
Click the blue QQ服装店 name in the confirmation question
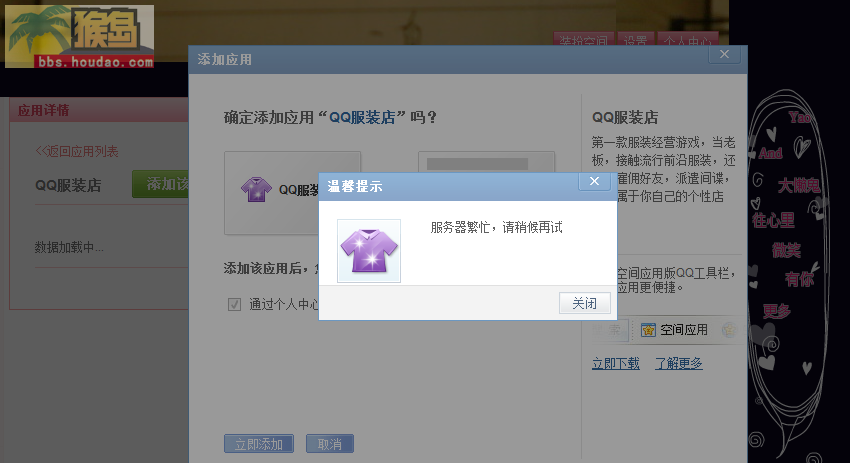[x=362, y=117]
